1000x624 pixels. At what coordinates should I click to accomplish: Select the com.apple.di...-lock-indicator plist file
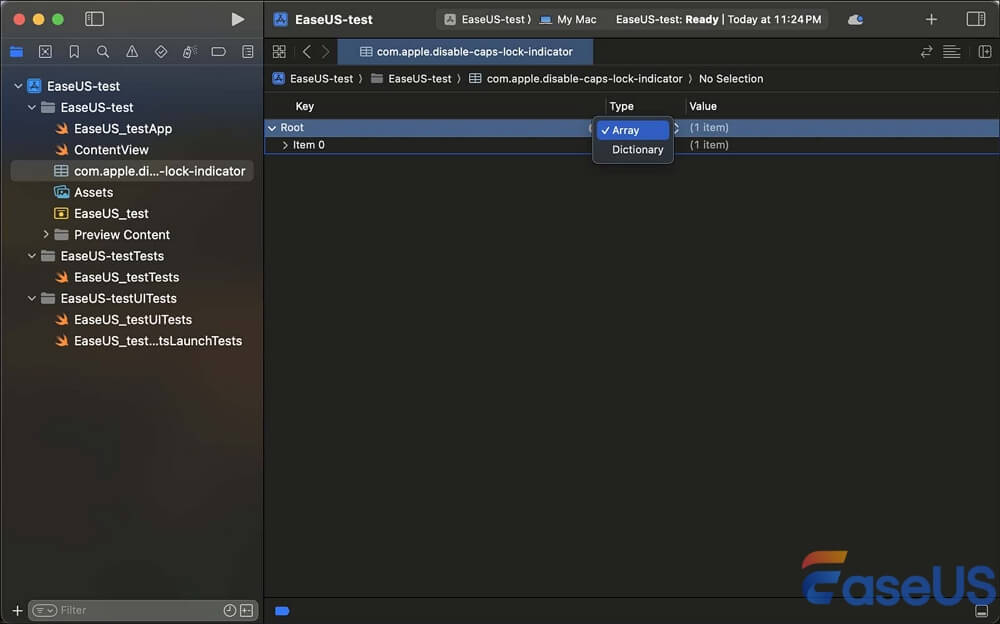tap(133, 171)
